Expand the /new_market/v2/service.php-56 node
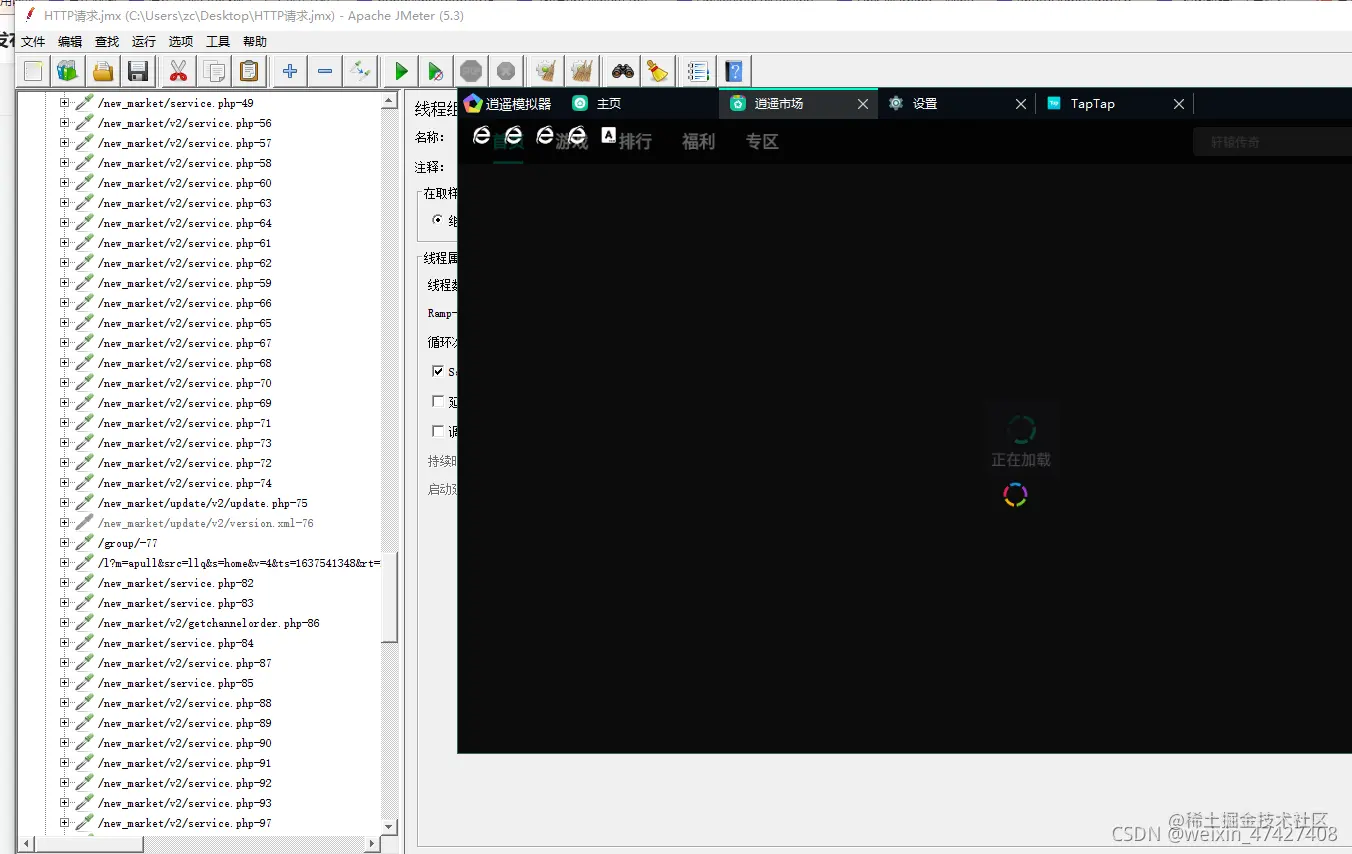The height and width of the screenshot is (854, 1352). [x=65, y=123]
